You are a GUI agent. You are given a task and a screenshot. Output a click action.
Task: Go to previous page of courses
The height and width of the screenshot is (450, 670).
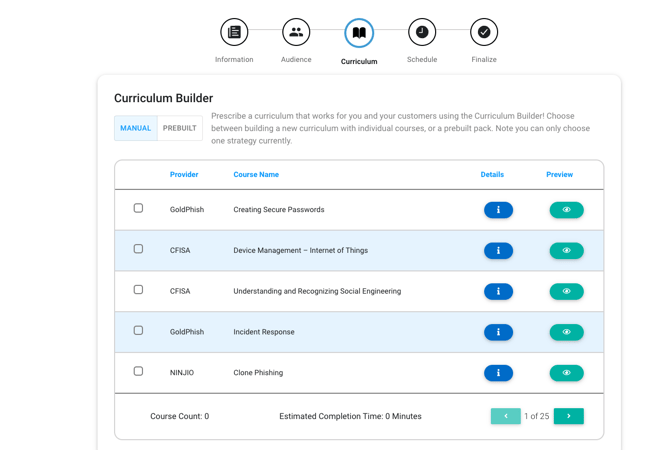pos(505,416)
